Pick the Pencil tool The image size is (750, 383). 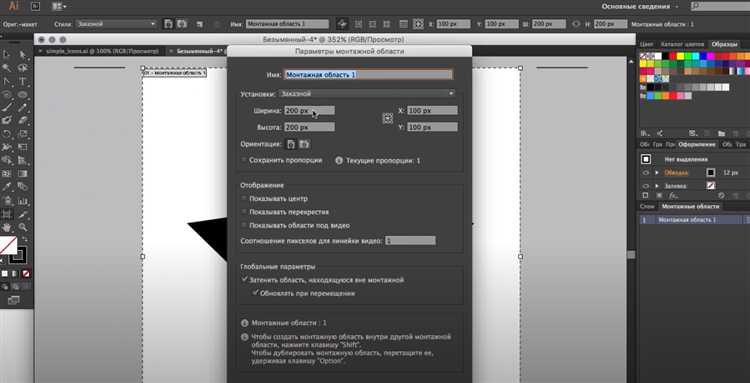tap(22, 107)
